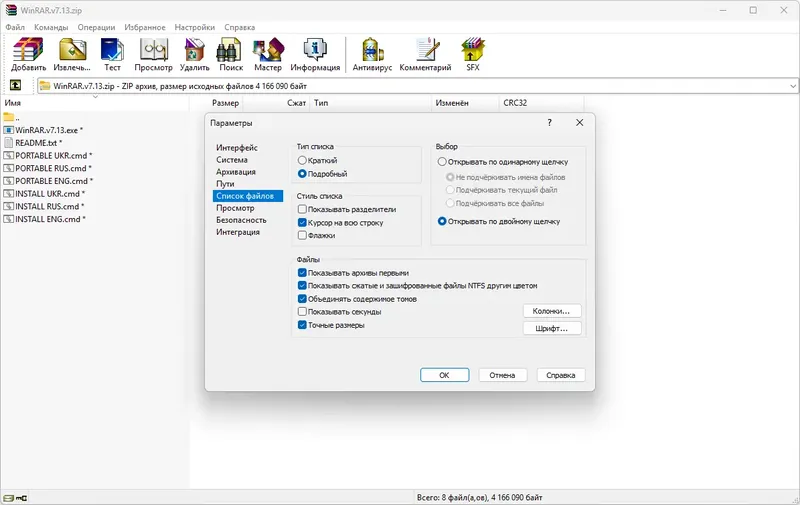Viewport: 800px width, 505px height.
Task: Click the Колонки... button
Action: [x=552, y=311]
